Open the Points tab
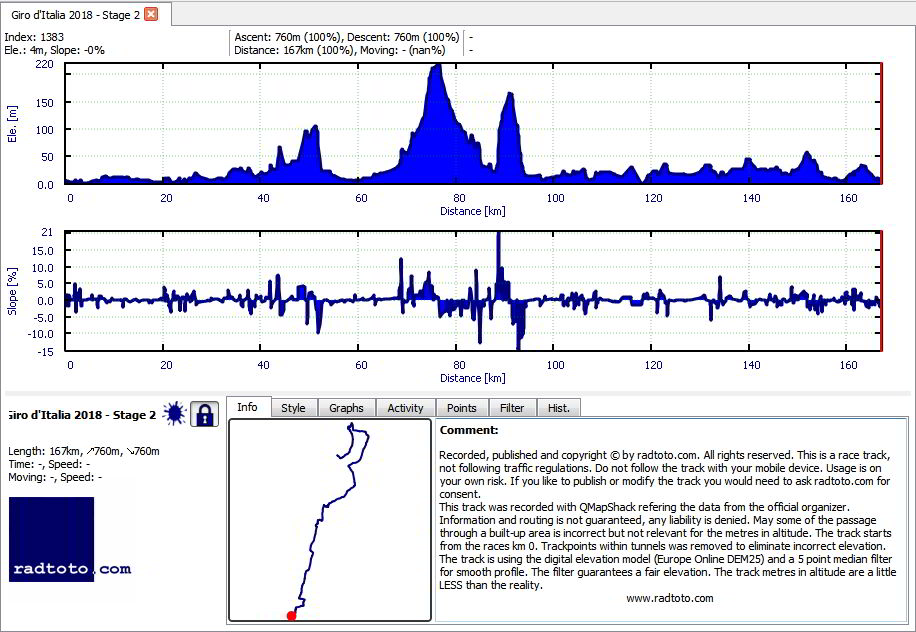The height and width of the screenshot is (632, 916). pyautogui.click(x=462, y=408)
